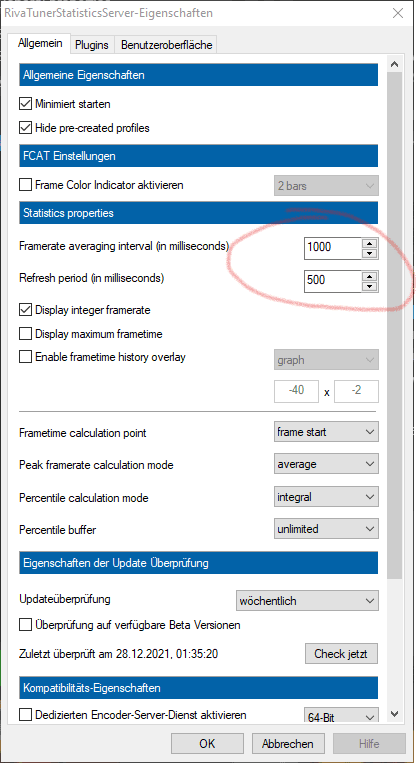Click framerate averaging interval field 1000

click(333, 247)
